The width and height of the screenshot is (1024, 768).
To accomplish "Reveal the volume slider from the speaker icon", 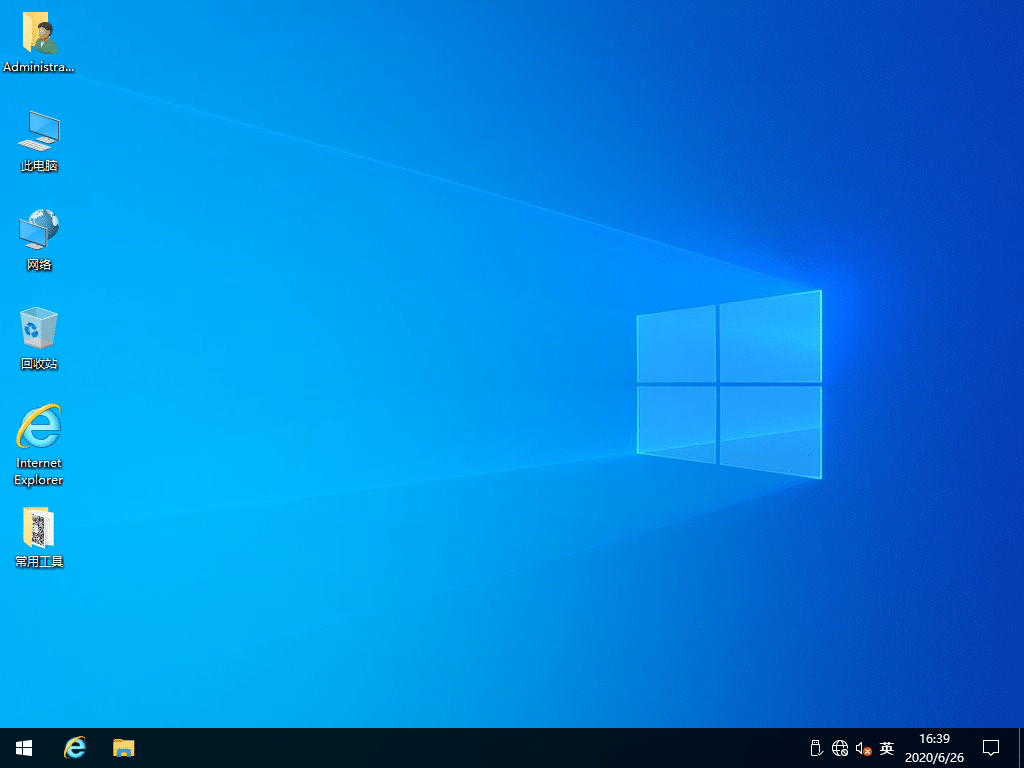I will point(862,747).
